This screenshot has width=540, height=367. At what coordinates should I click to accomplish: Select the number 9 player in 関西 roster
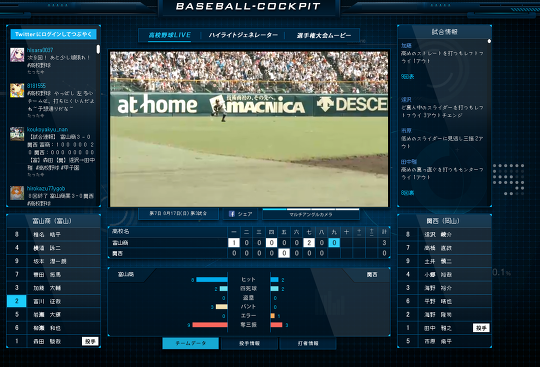point(445,261)
